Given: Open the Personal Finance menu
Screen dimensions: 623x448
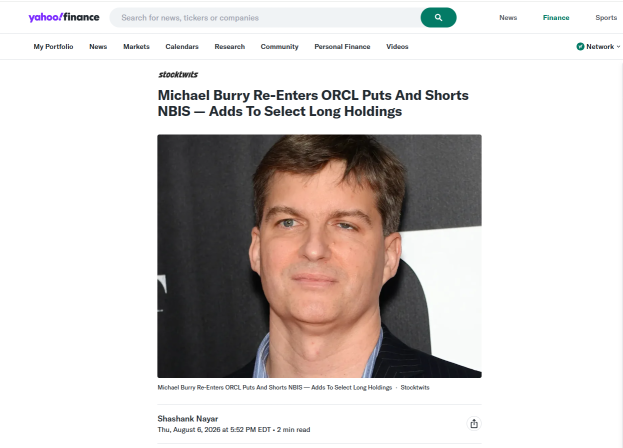Looking at the screenshot, I should [342, 46].
